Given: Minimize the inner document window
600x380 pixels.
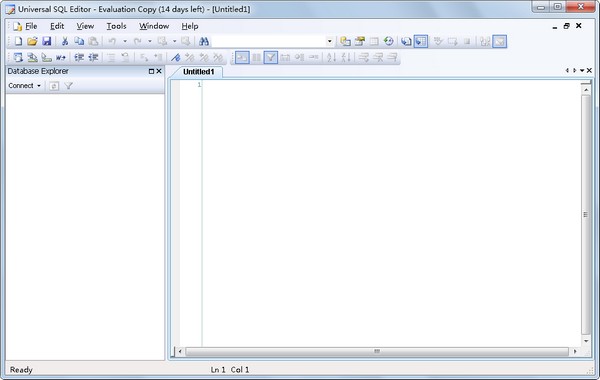Looking at the screenshot, I should (555, 27).
